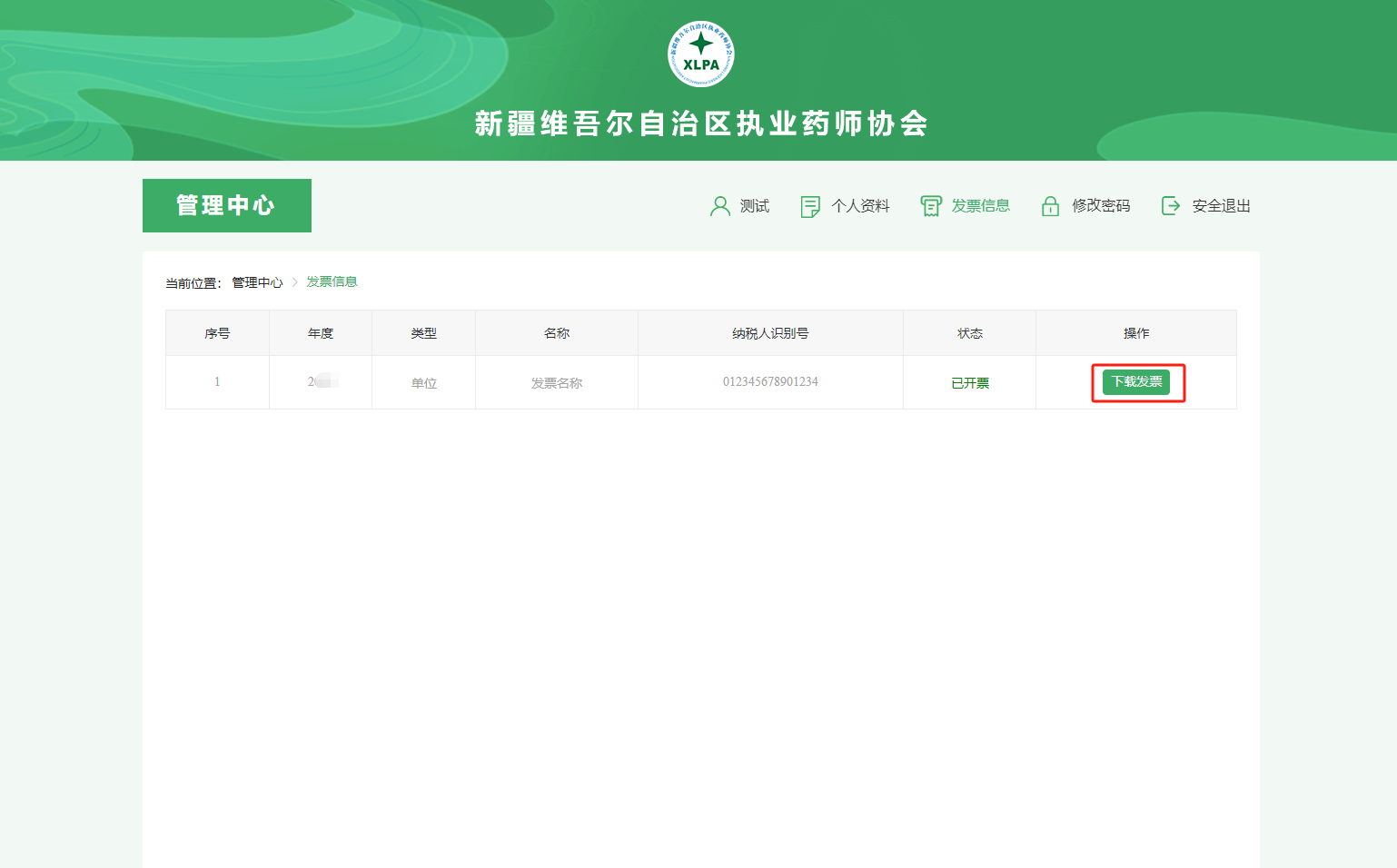Click the document icon for 个人资料
The height and width of the screenshot is (868, 1397).
[809, 206]
